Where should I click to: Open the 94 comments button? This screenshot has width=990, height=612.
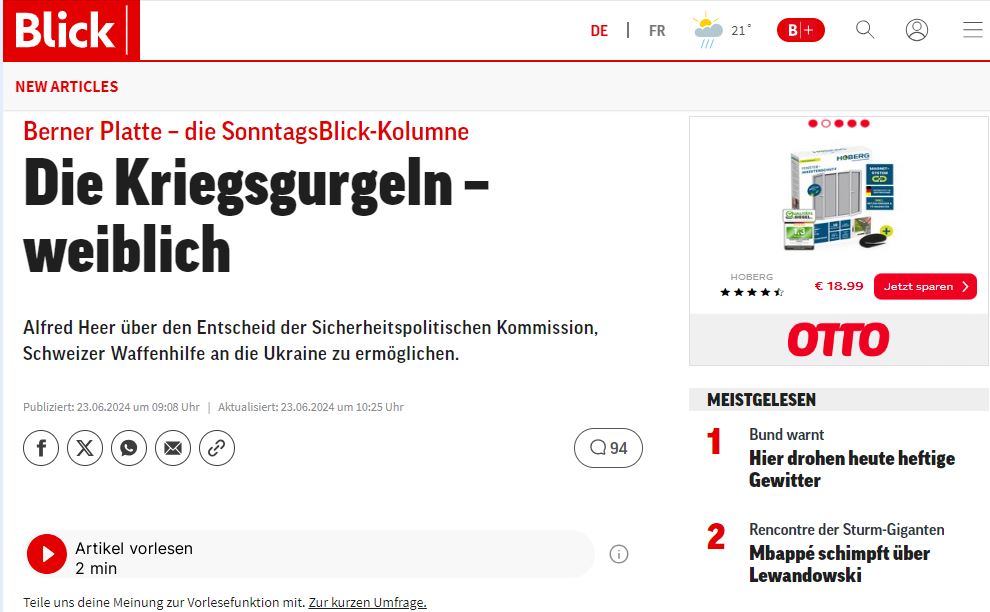(608, 448)
